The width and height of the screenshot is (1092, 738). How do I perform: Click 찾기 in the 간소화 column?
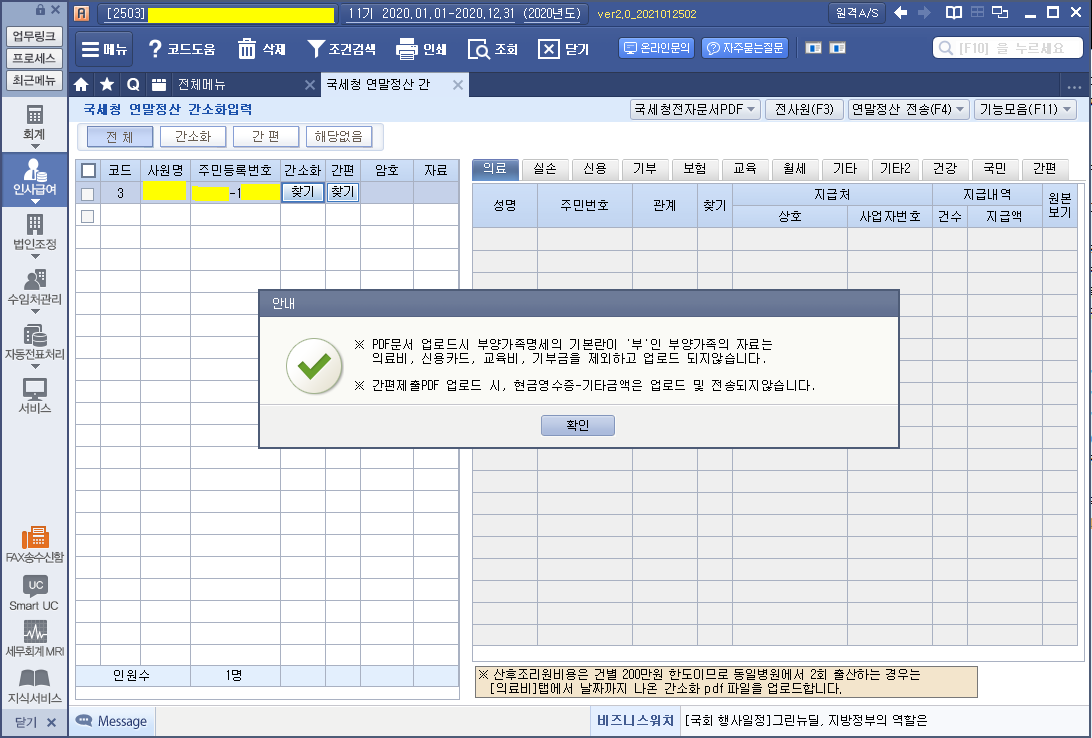[303, 192]
